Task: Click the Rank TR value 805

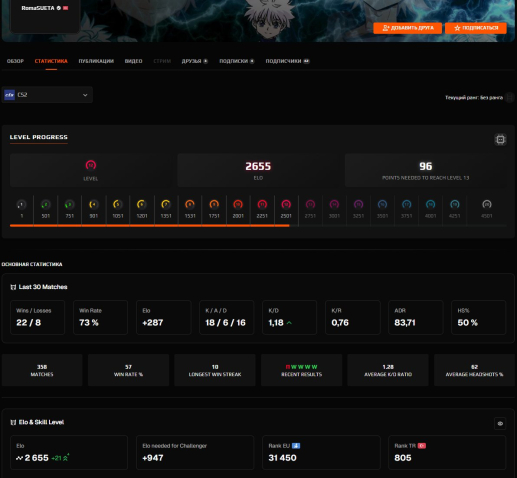Action: pos(403,458)
